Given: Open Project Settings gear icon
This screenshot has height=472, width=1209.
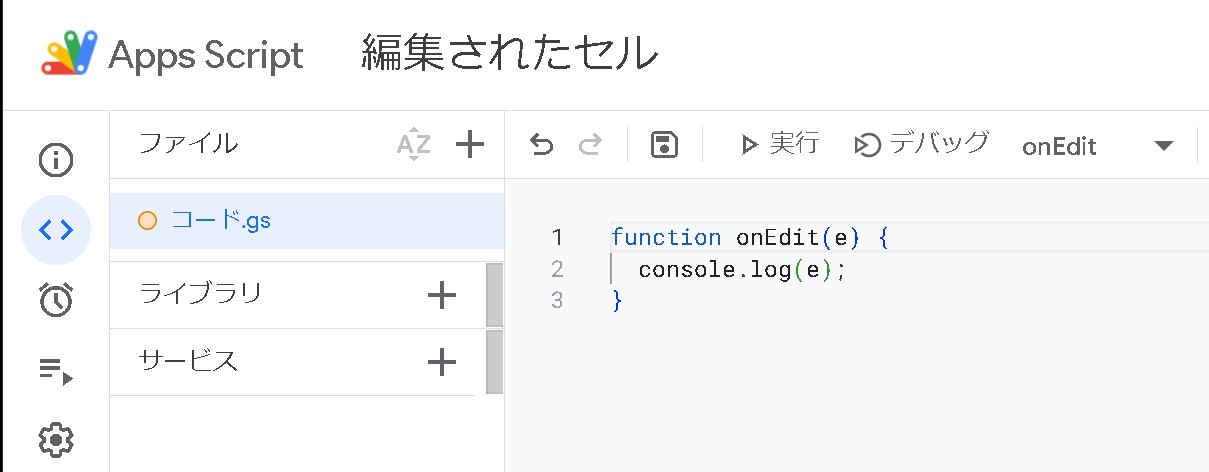Looking at the screenshot, I should pyautogui.click(x=55, y=439).
